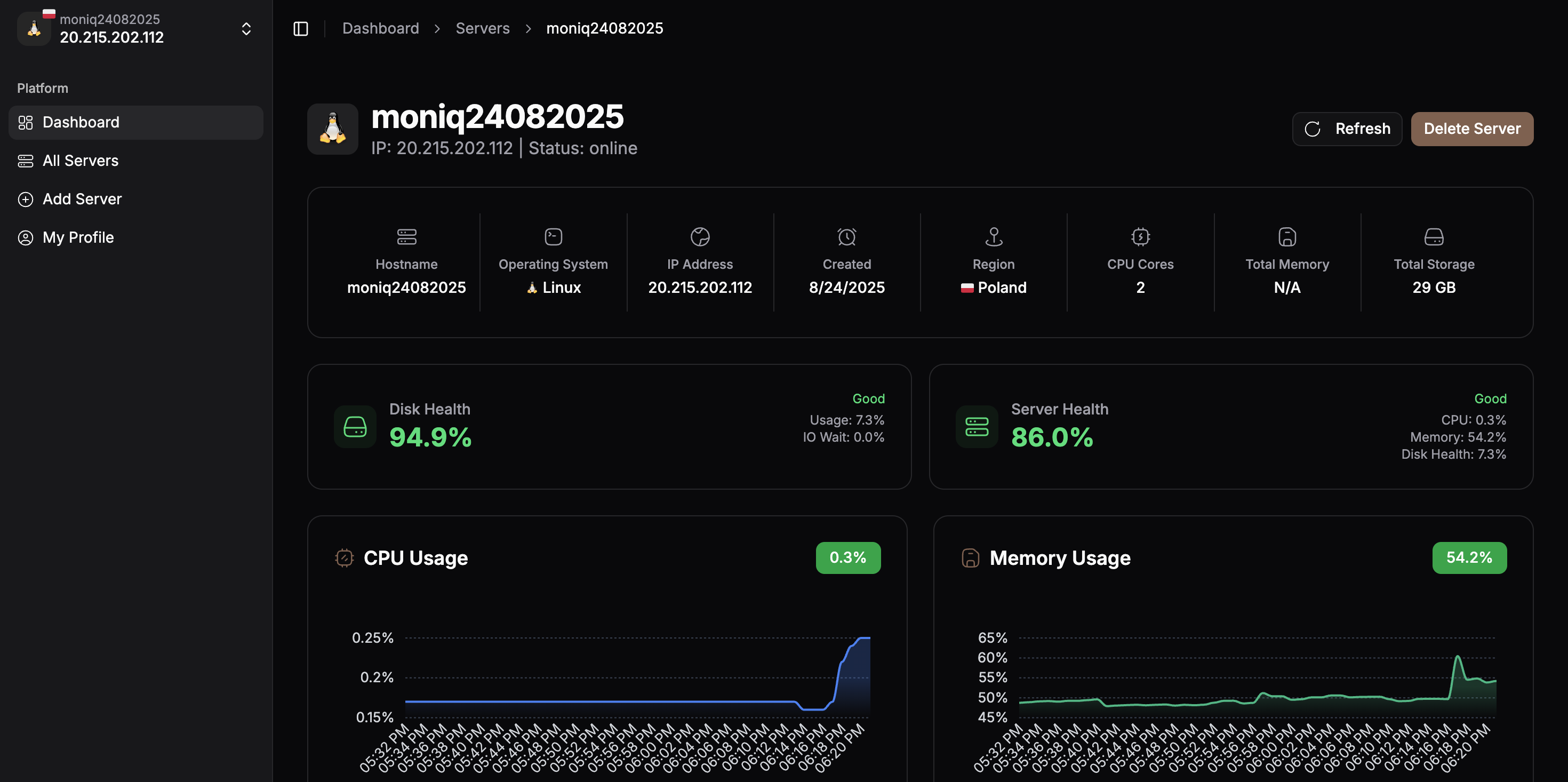Click the 0.3% CPU usage badge
This screenshot has height=782, width=1568.
click(847, 558)
